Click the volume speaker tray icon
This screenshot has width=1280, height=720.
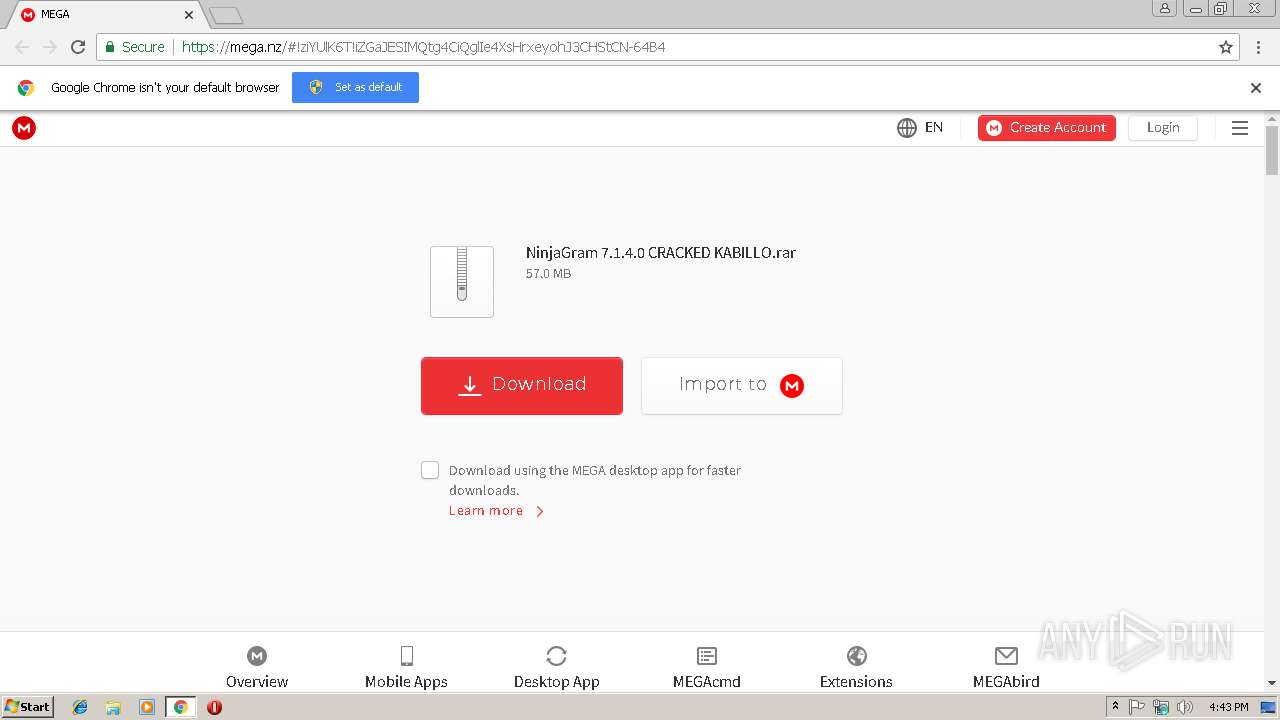1185,707
